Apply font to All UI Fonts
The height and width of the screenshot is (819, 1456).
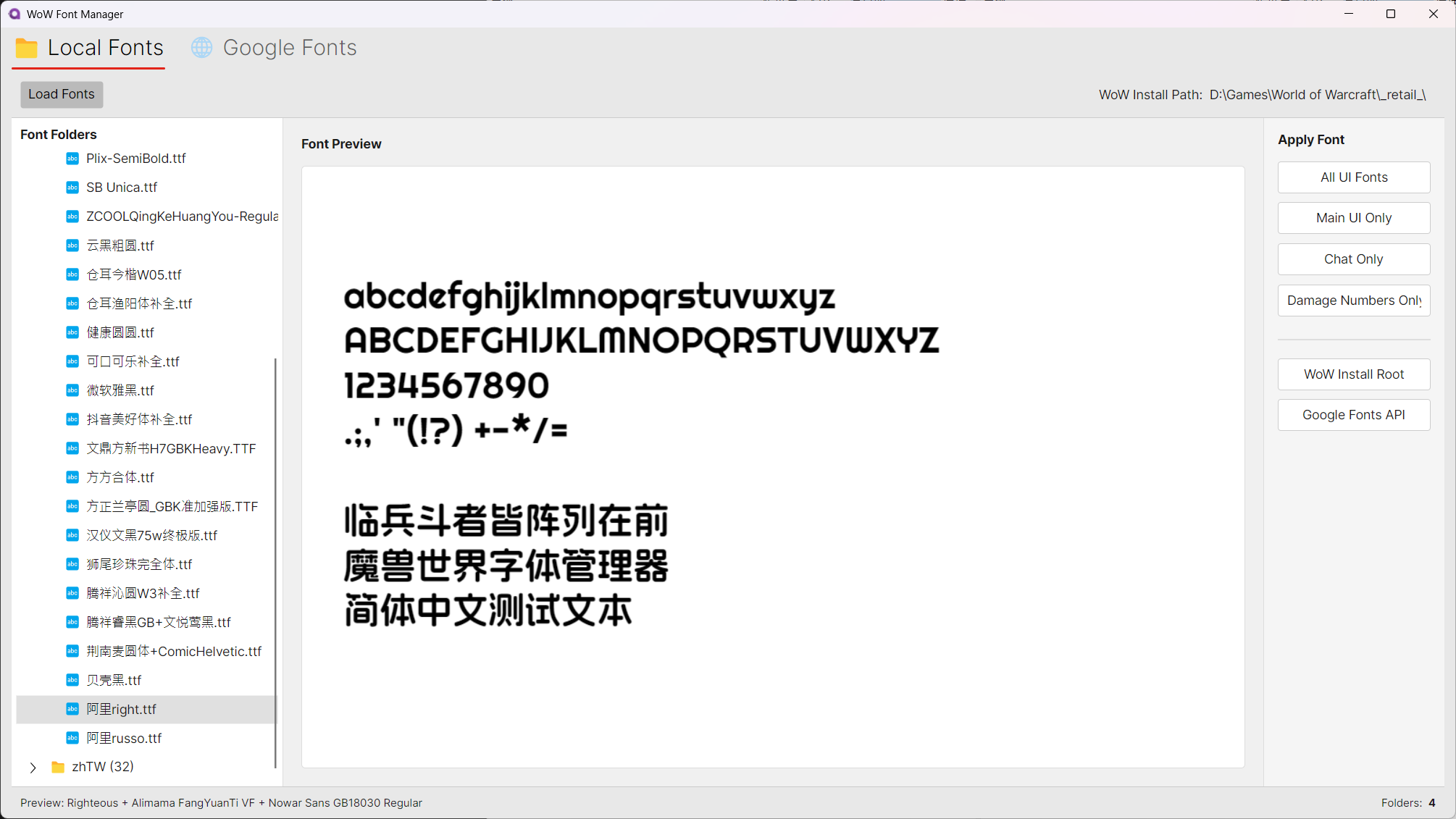point(1353,177)
